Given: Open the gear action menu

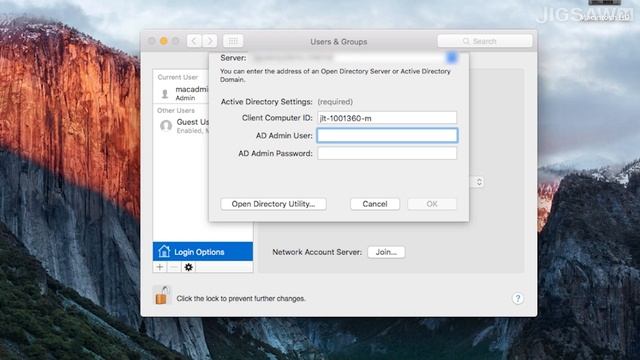Looking at the screenshot, I should point(189,267).
